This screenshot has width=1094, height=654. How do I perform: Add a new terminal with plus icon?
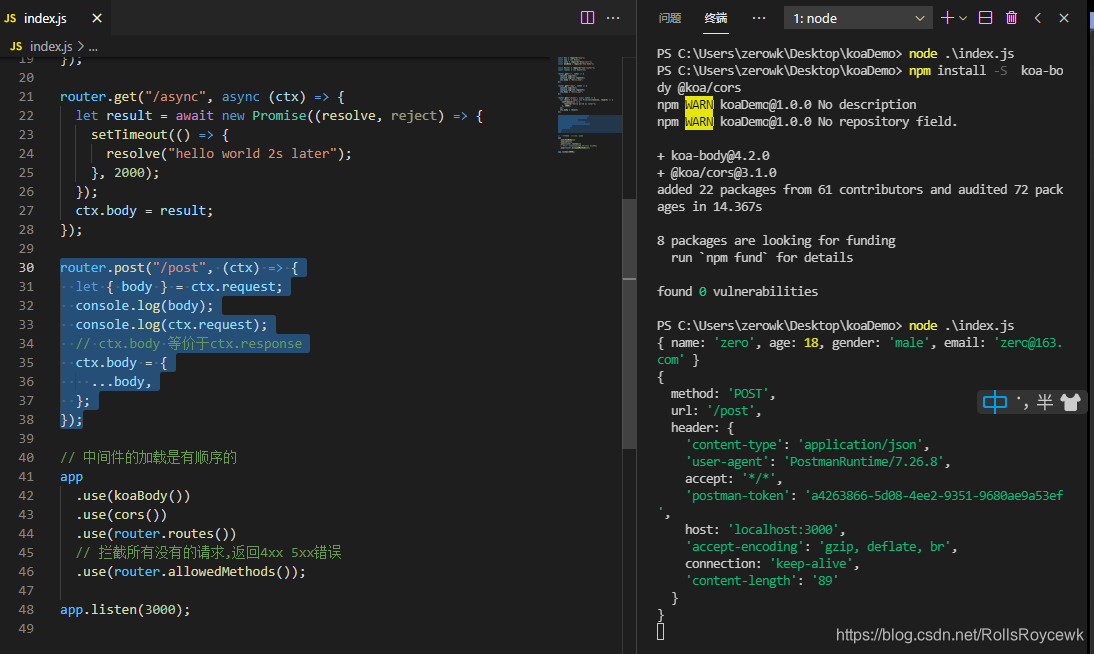coord(947,18)
